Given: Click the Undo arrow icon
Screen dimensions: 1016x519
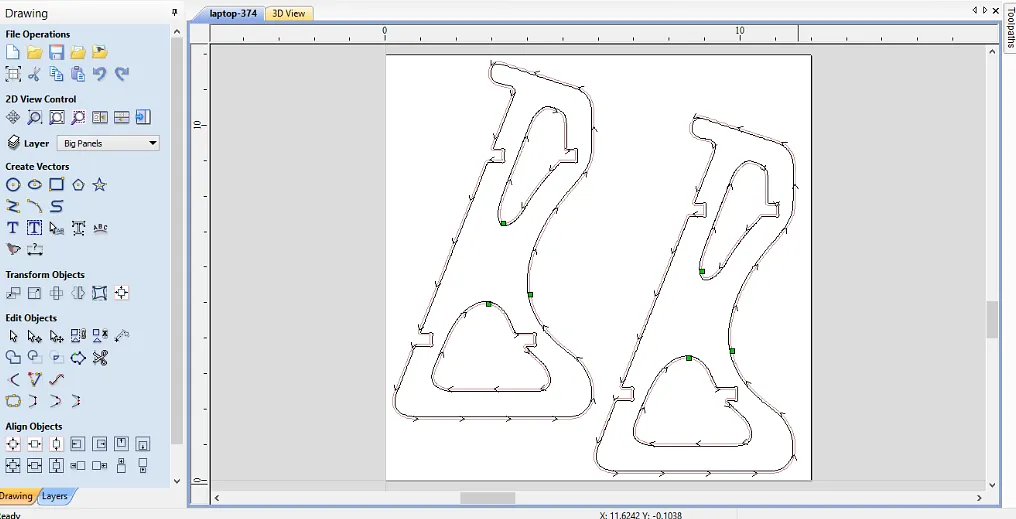Looking at the screenshot, I should click(99, 74).
